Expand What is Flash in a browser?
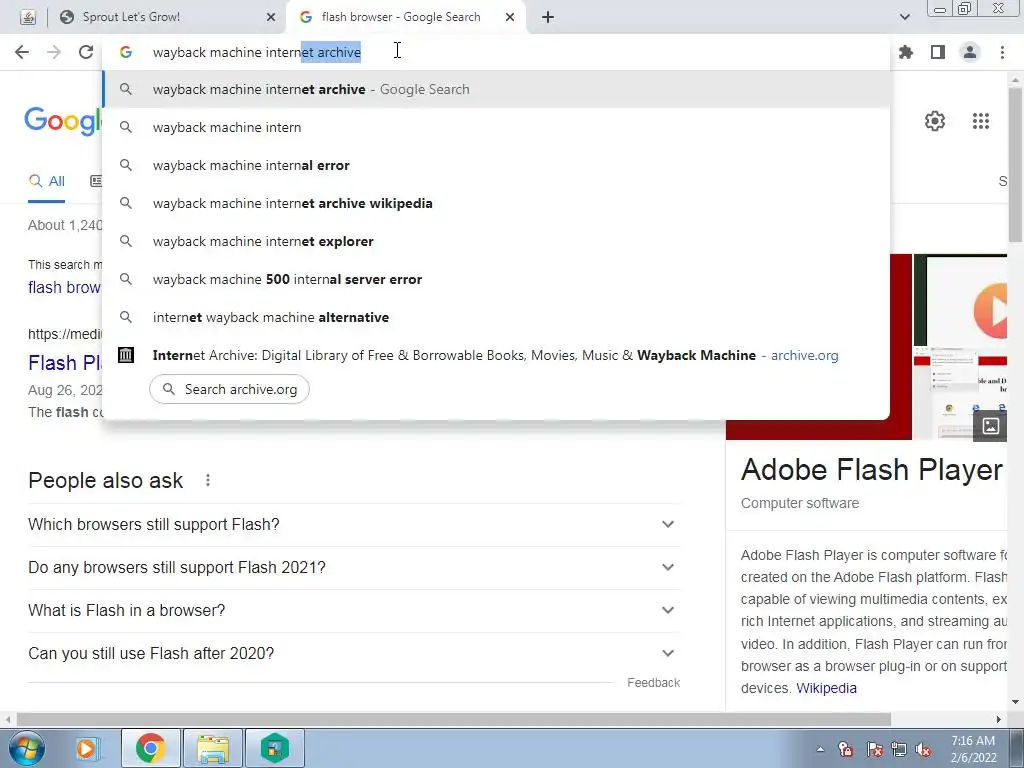1024x768 pixels. coord(353,611)
